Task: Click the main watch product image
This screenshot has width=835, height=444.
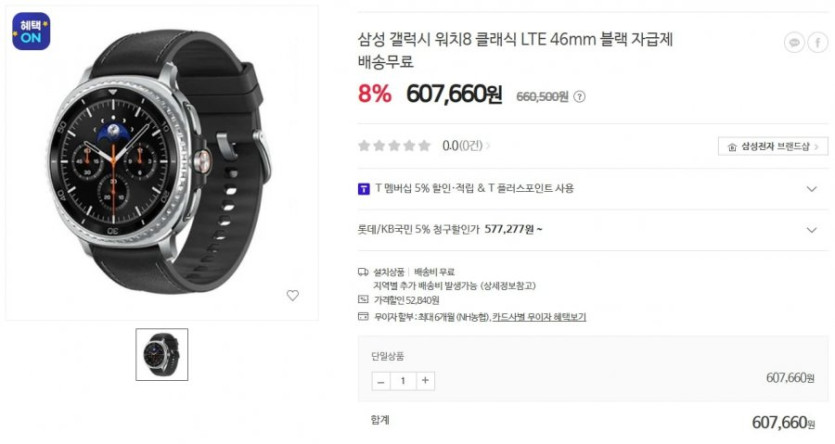Action: (x=162, y=163)
